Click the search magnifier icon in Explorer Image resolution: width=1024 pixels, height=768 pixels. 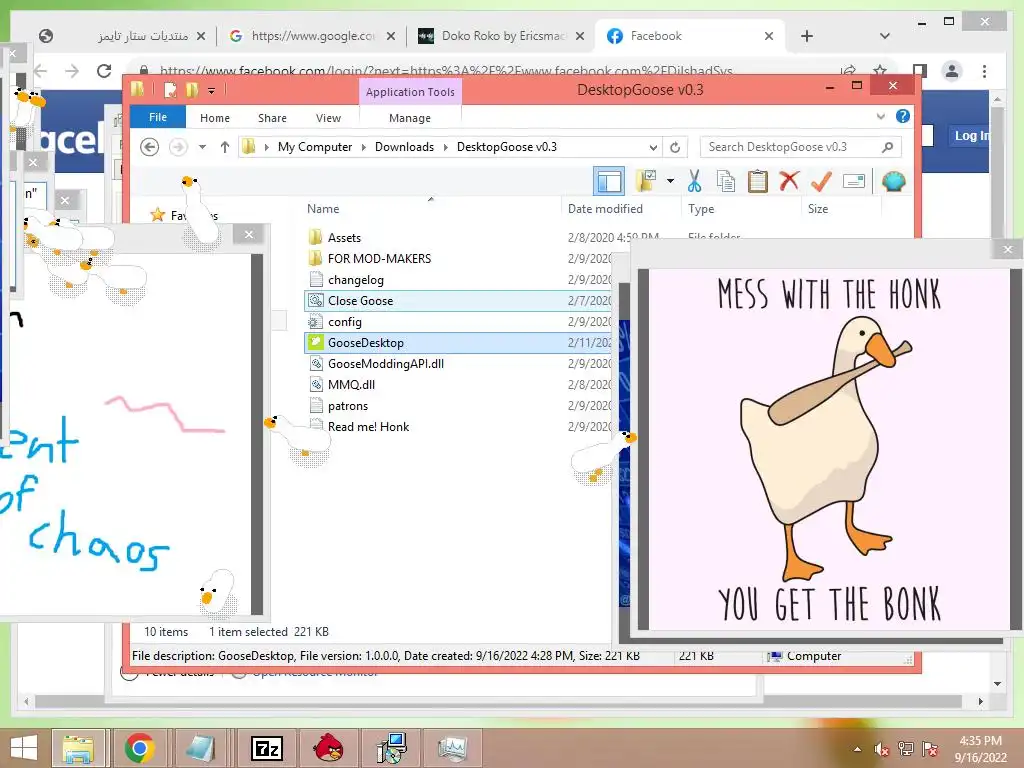click(x=887, y=147)
